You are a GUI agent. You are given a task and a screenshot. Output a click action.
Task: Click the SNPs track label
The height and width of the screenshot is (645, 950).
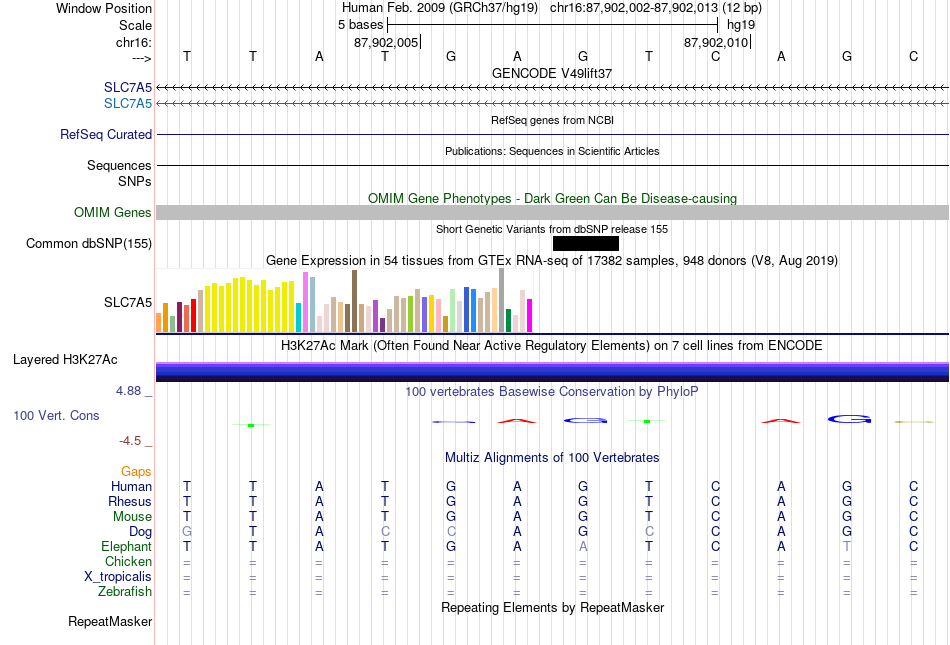[x=135, y=181]
